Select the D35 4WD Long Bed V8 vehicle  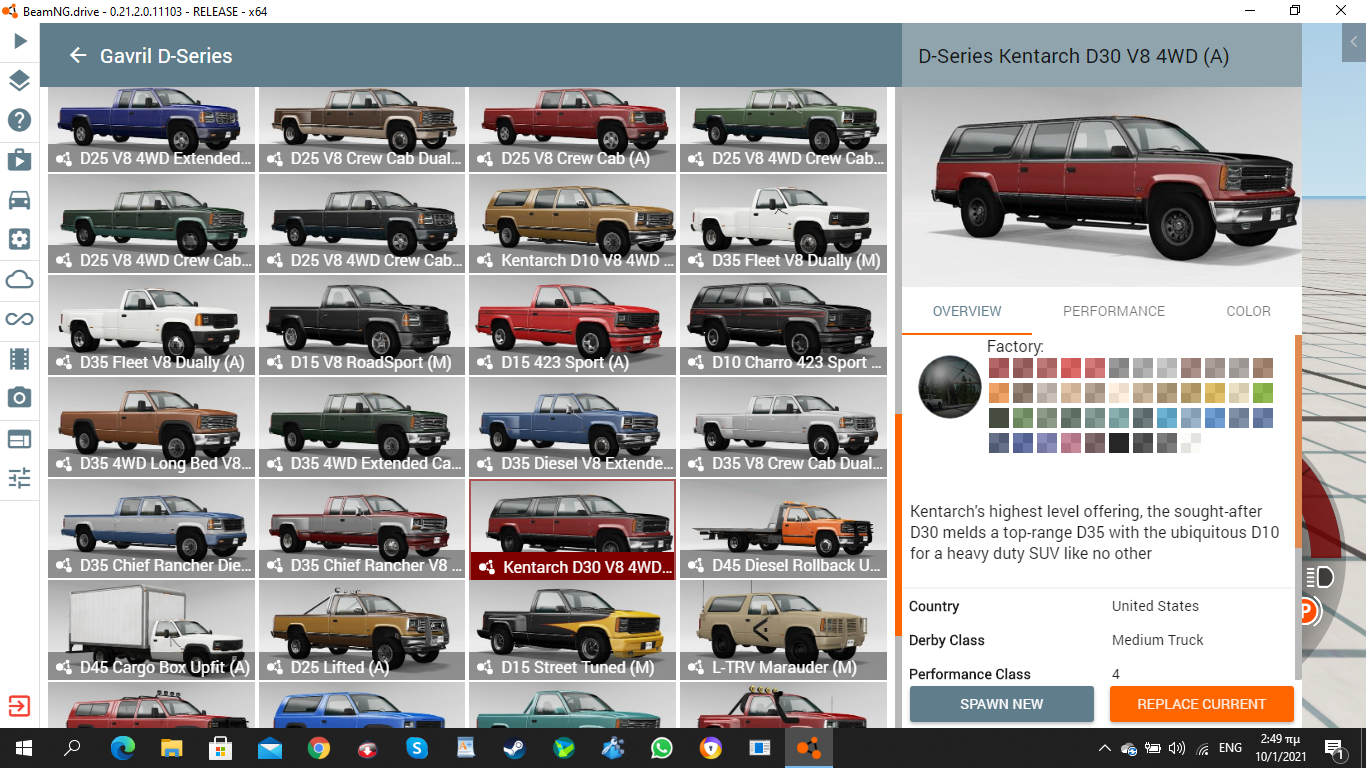[x=151, y=427]
